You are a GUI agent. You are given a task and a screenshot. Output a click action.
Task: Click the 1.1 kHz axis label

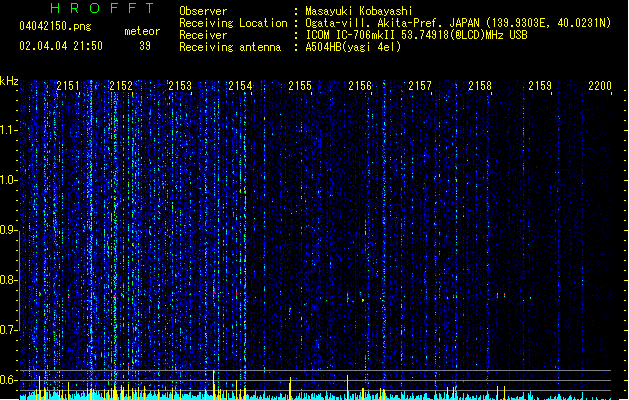8,130
